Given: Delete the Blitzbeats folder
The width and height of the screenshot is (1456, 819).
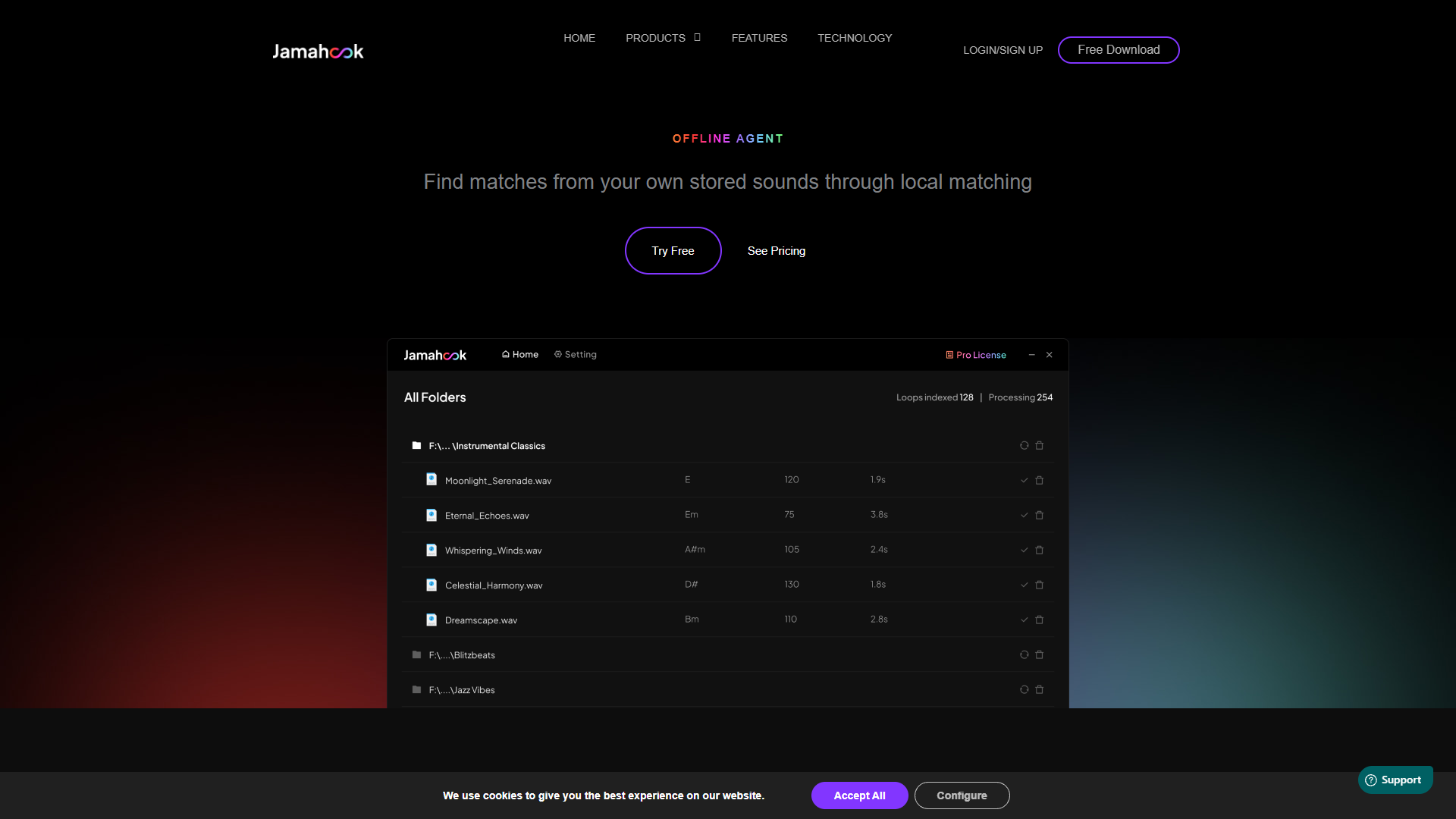Looking at the screenshot, I should [x=1040, y=655].
